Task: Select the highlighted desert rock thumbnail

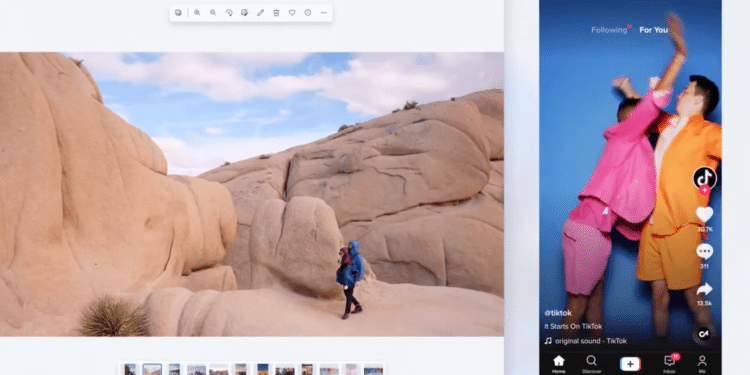Action: tap(152, 370)
